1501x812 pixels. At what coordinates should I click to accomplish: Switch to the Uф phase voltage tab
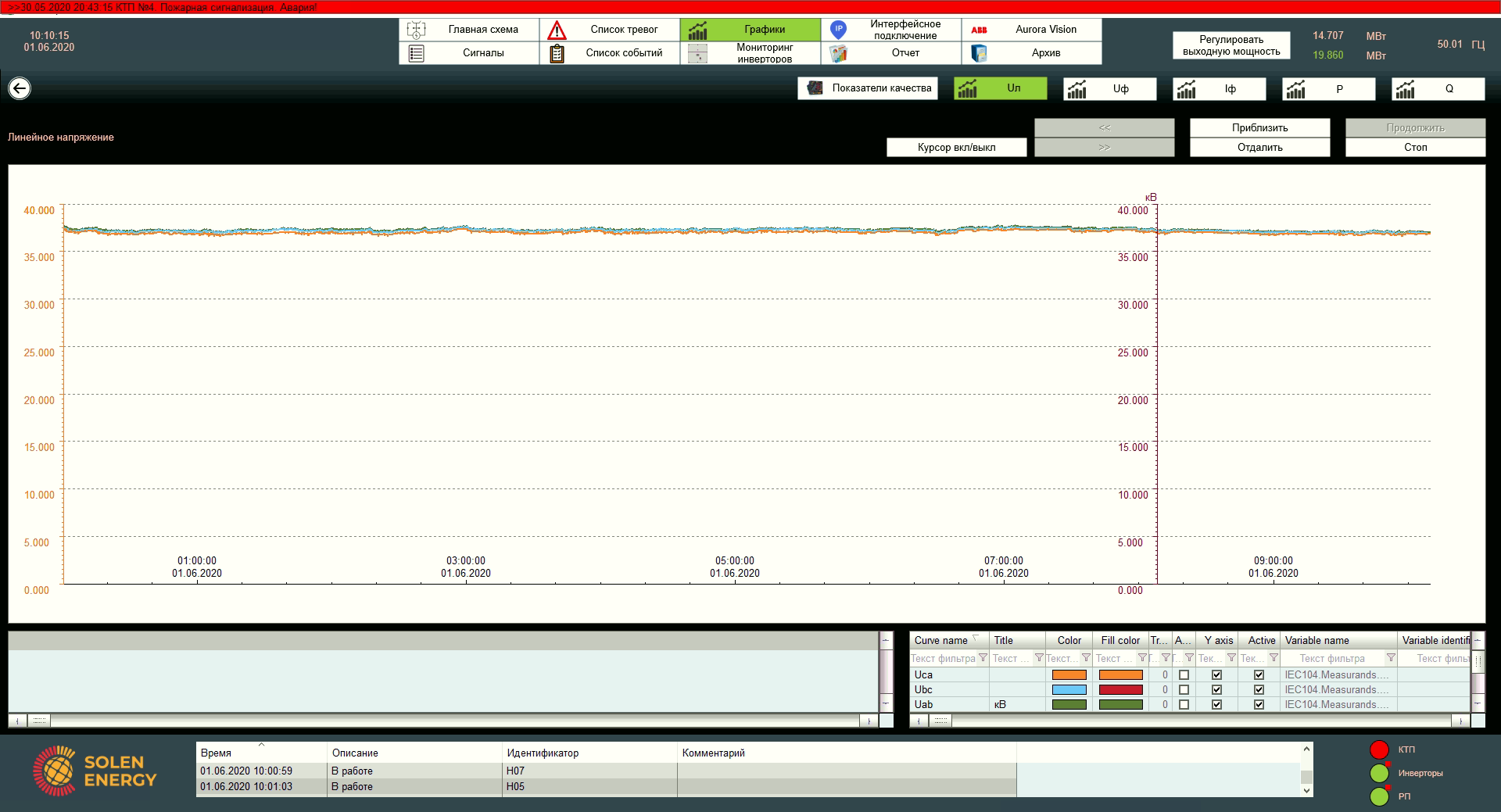(x=1109, y=89)
